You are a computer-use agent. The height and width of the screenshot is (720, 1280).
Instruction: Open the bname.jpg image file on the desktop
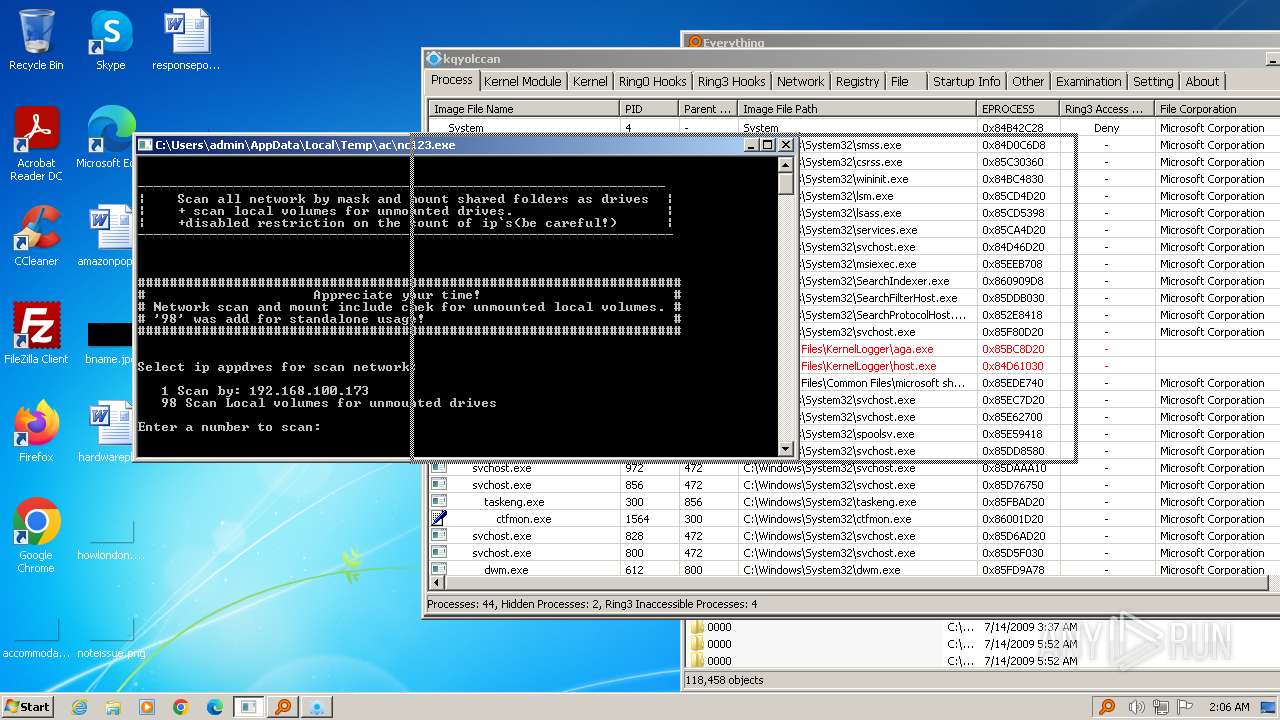tap(109, 342)
